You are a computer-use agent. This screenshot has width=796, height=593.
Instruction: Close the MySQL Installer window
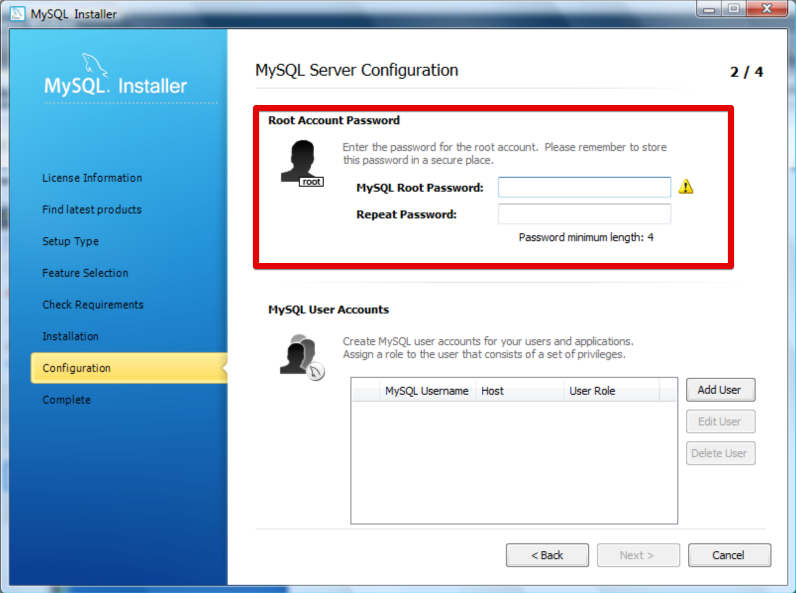pyautogui.click(x=766, y=9)
